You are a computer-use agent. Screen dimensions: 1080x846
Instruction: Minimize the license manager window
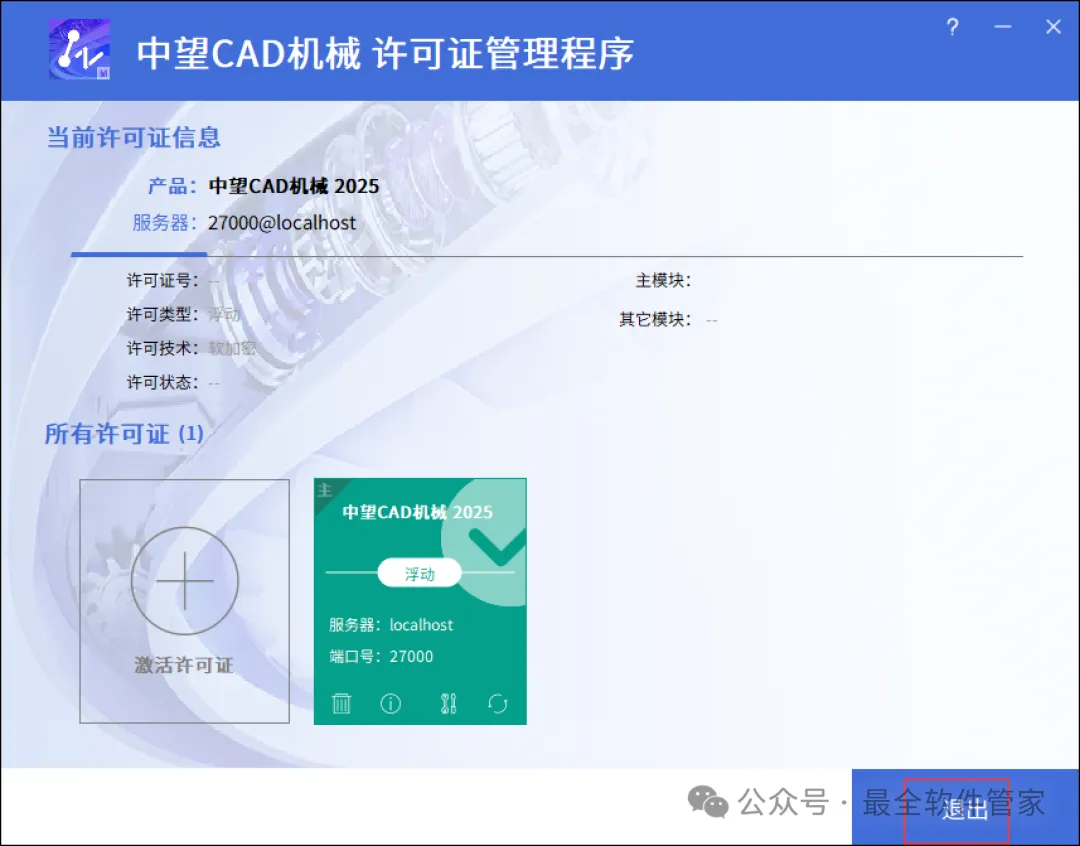[1003, 27]
